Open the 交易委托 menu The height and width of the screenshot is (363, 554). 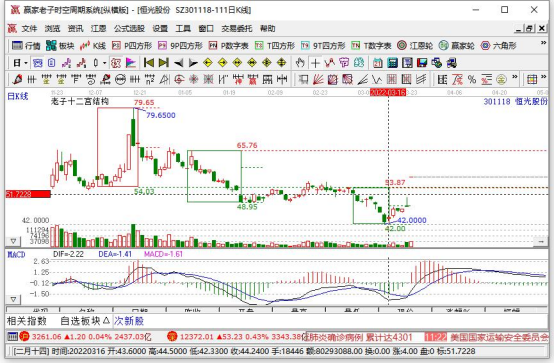[237, 29]
